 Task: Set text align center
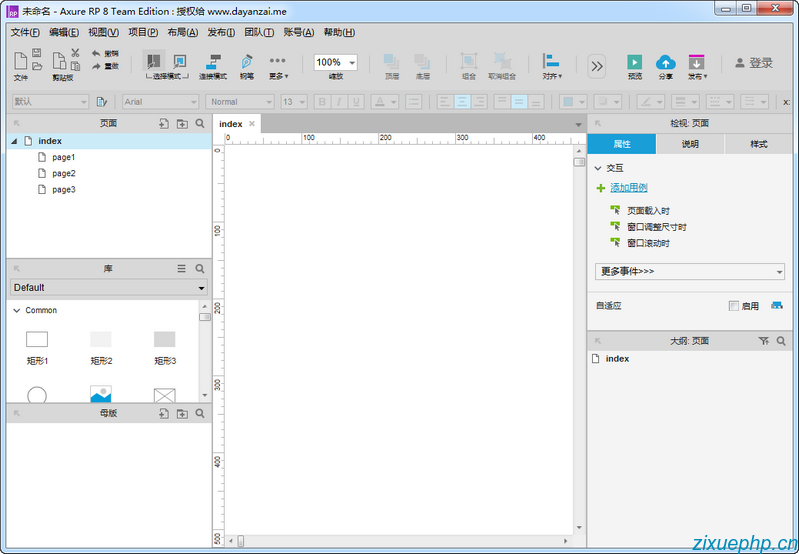pos(462,102)
